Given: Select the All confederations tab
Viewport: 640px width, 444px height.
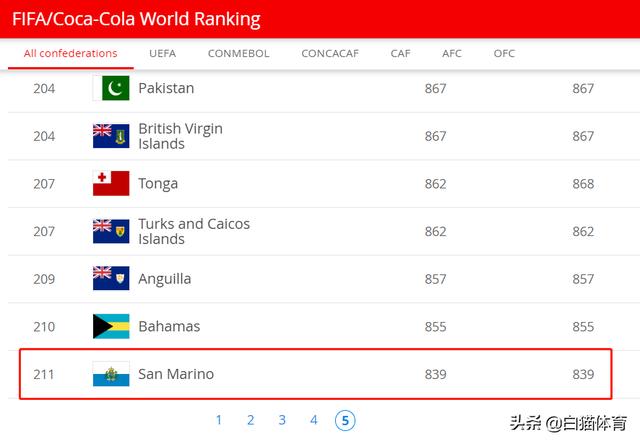Looking at the screenshot, I should tap(71, 53).
